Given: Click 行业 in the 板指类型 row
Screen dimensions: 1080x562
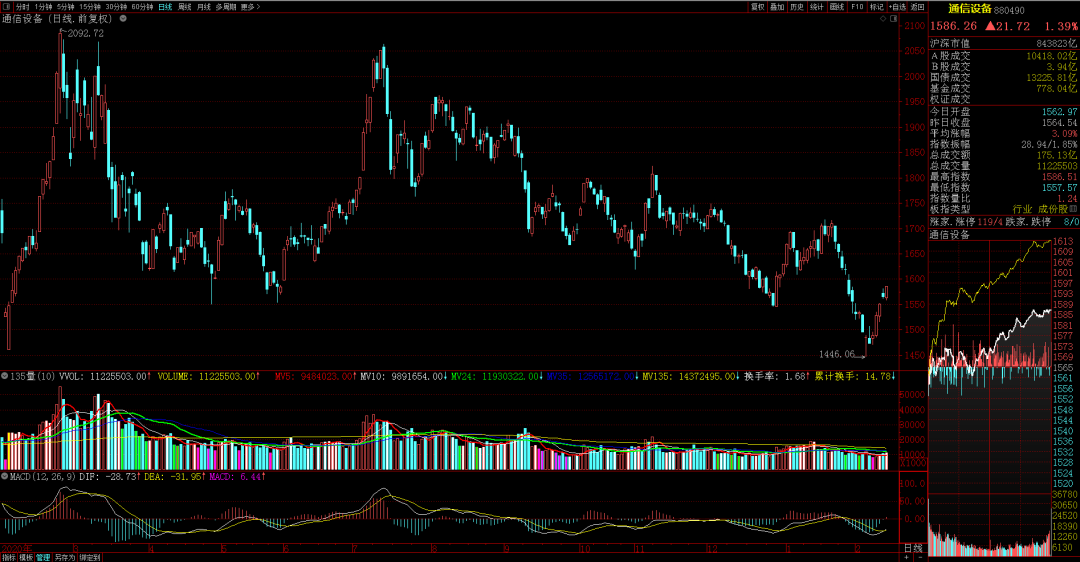Looking at the screenshot, I should pyautogui.click(x=1023, y=209).
